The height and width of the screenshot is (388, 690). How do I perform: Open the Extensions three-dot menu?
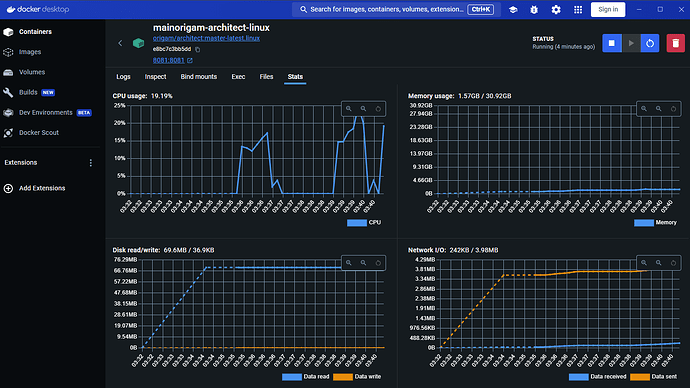coord(91,163)
